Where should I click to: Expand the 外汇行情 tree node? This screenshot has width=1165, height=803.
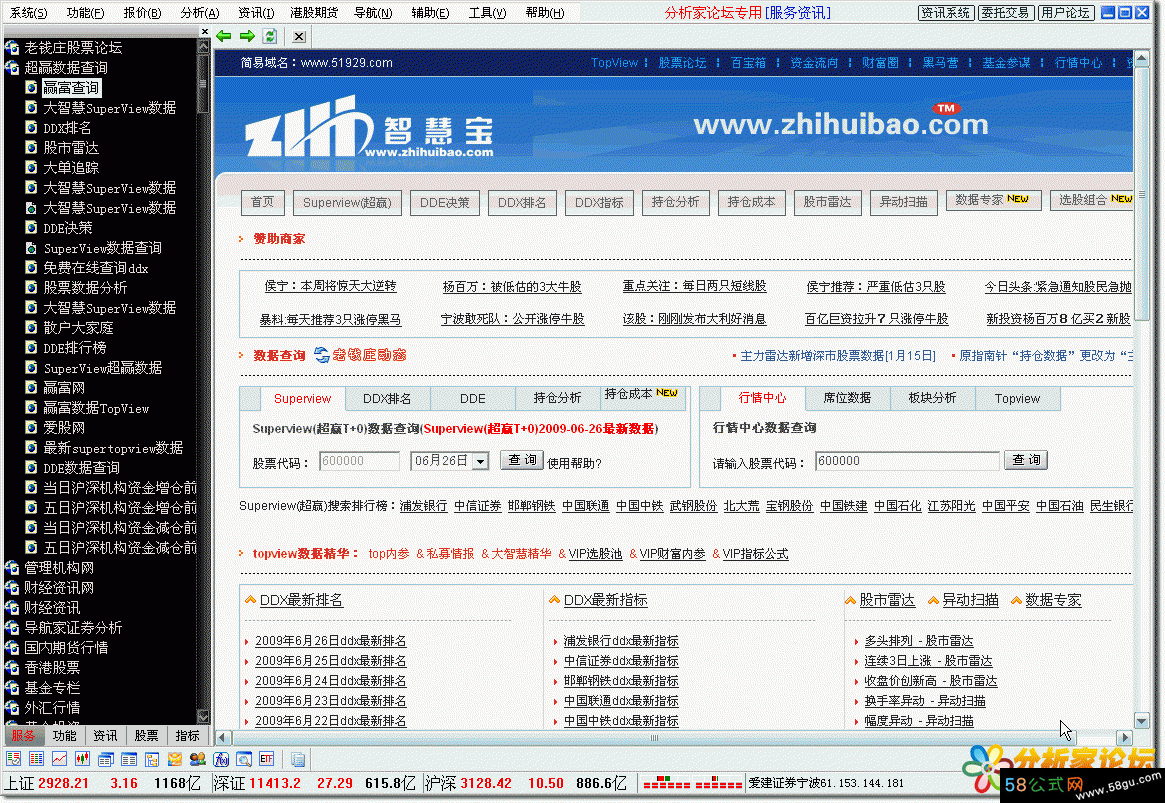[x=12, y=709]
